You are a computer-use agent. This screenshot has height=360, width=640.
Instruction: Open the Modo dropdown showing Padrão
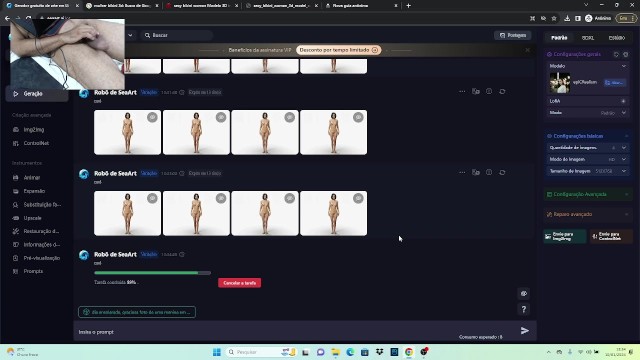588,113
